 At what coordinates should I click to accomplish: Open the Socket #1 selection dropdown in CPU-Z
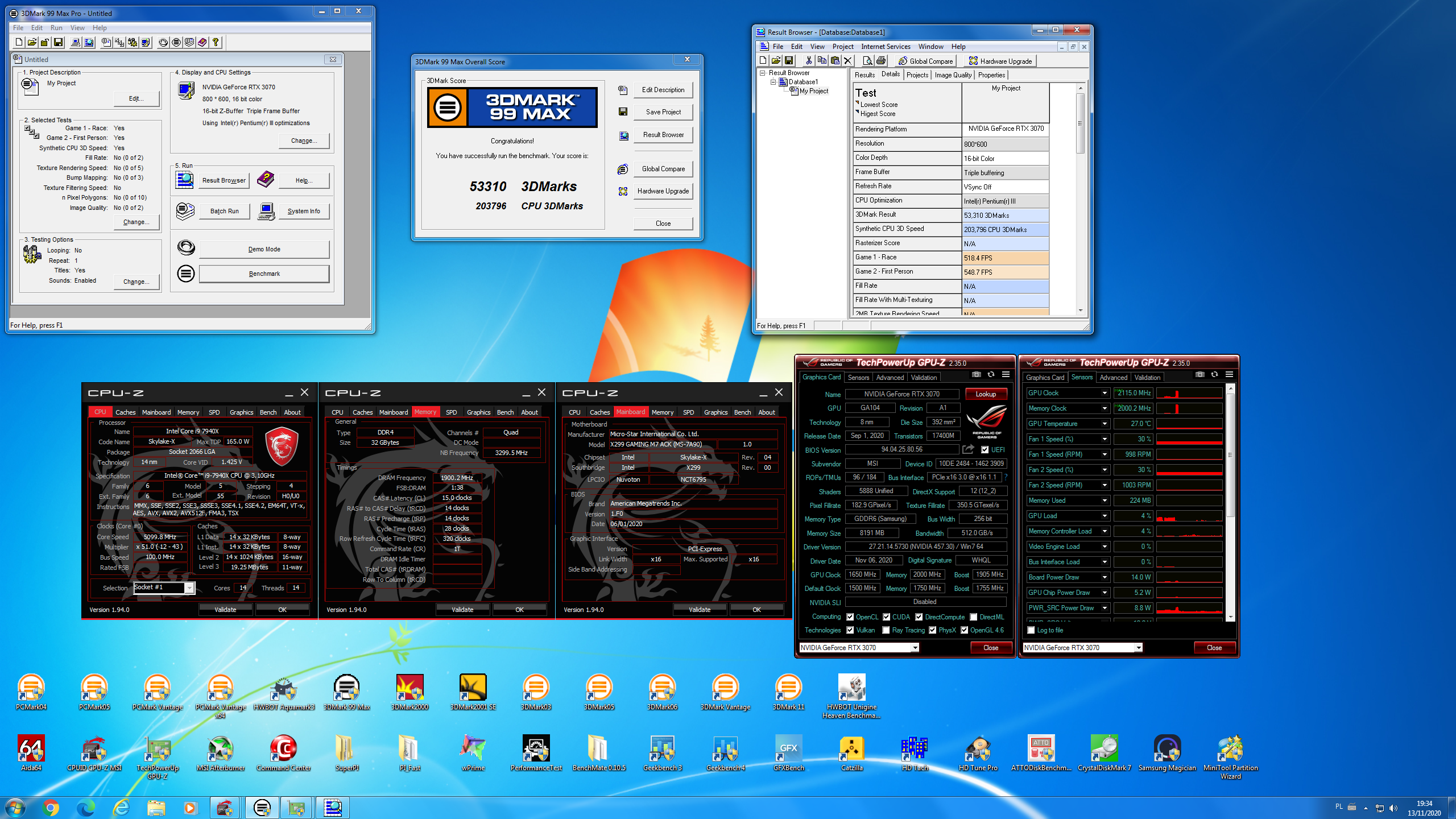pyautogui.click(x=189, y=588)
